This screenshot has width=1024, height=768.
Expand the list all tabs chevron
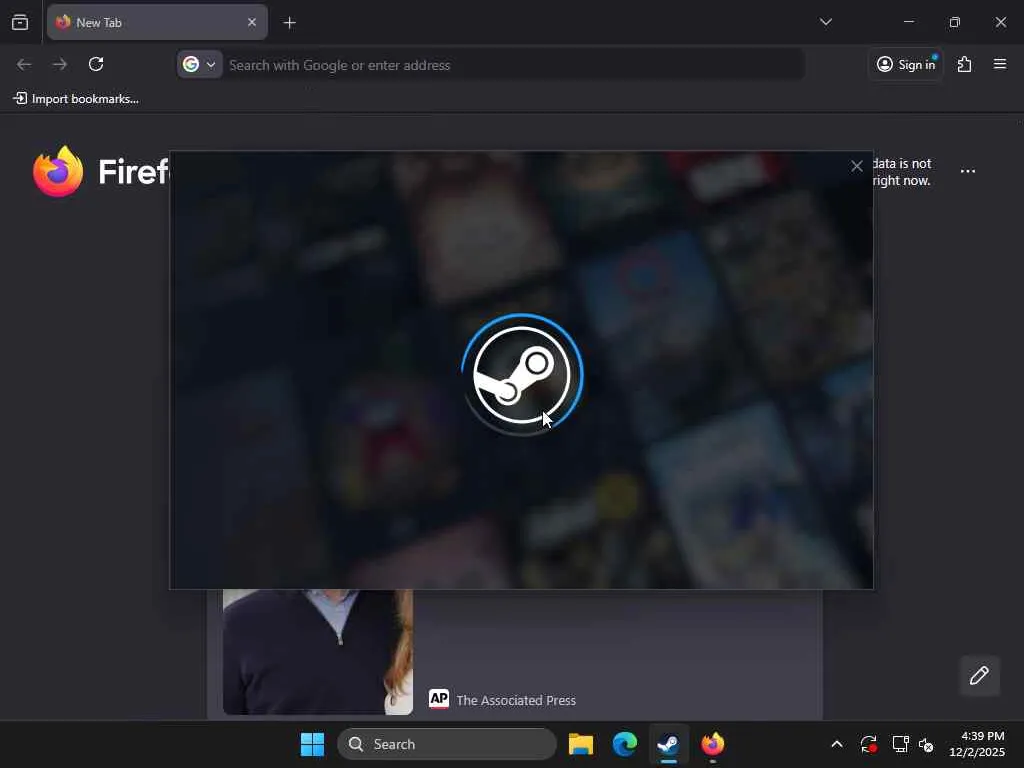coord(825,22)
